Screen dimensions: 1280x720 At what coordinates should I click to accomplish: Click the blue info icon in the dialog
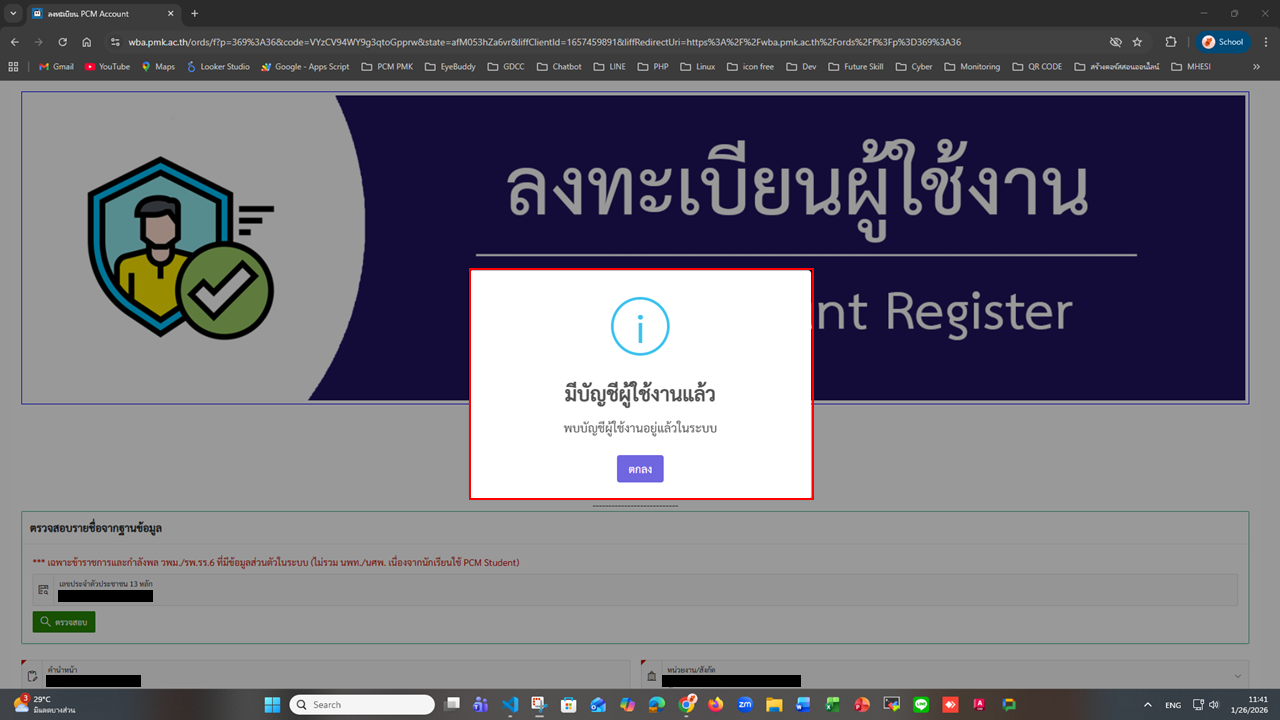[640, 326]
